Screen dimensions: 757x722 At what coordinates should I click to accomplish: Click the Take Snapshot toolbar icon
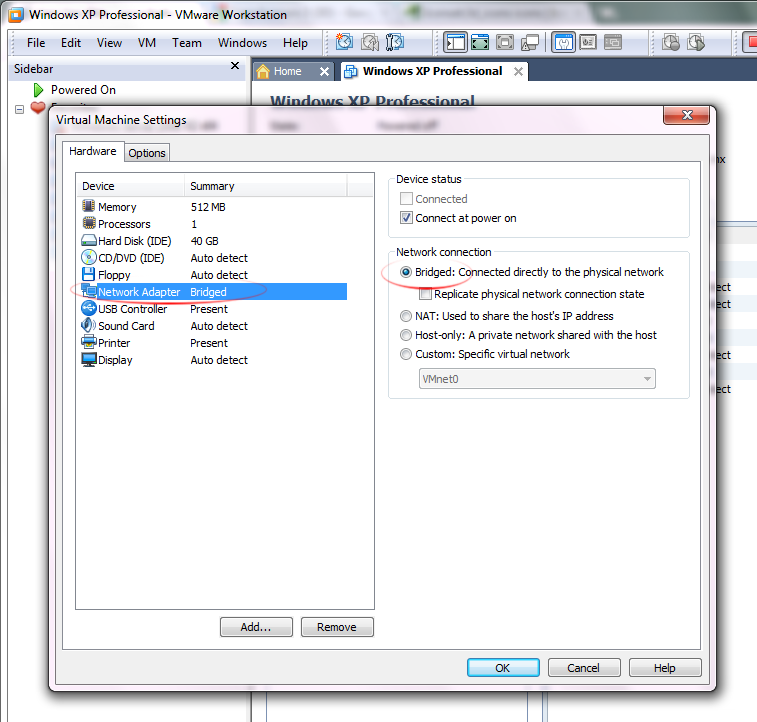344,42
